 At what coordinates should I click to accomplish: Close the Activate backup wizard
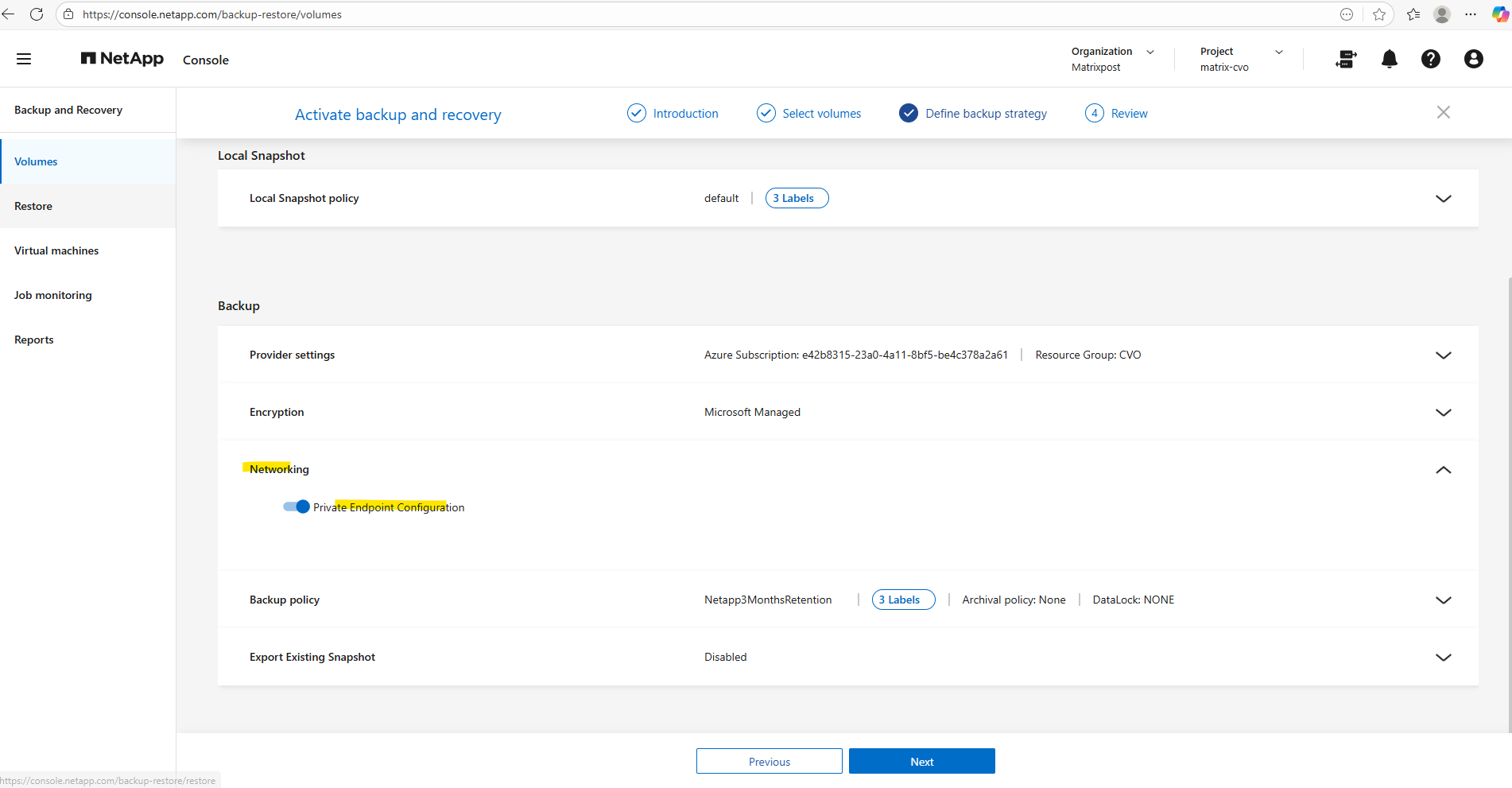tap(1443, 113)
